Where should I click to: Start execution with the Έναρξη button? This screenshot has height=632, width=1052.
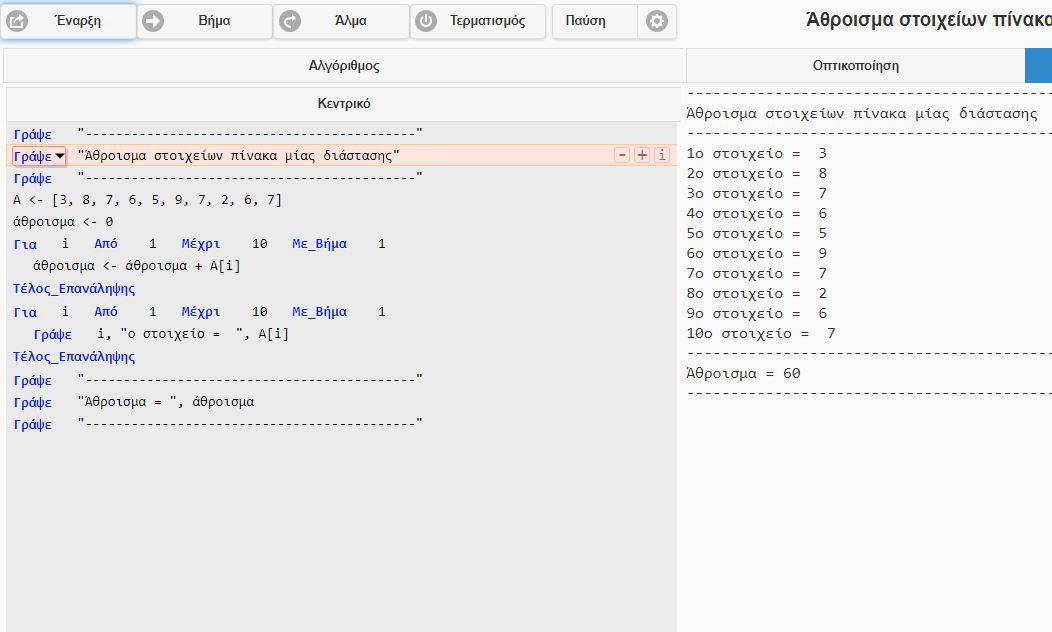tap(68, 21)
